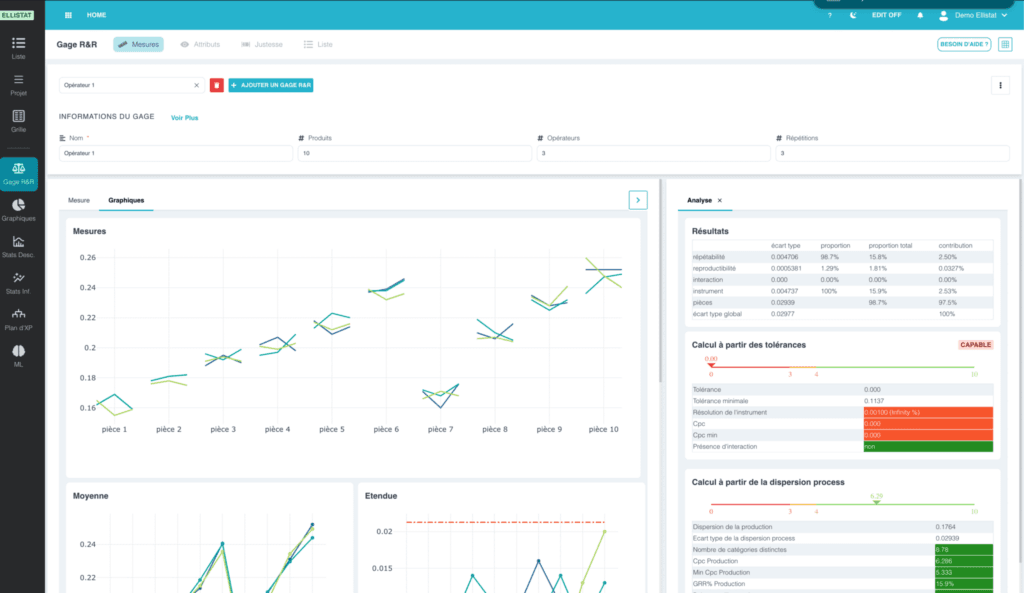Viewport: 1024px width, 593px height.
Task: Click the Voir Plus link
Action: pos(184,118)
